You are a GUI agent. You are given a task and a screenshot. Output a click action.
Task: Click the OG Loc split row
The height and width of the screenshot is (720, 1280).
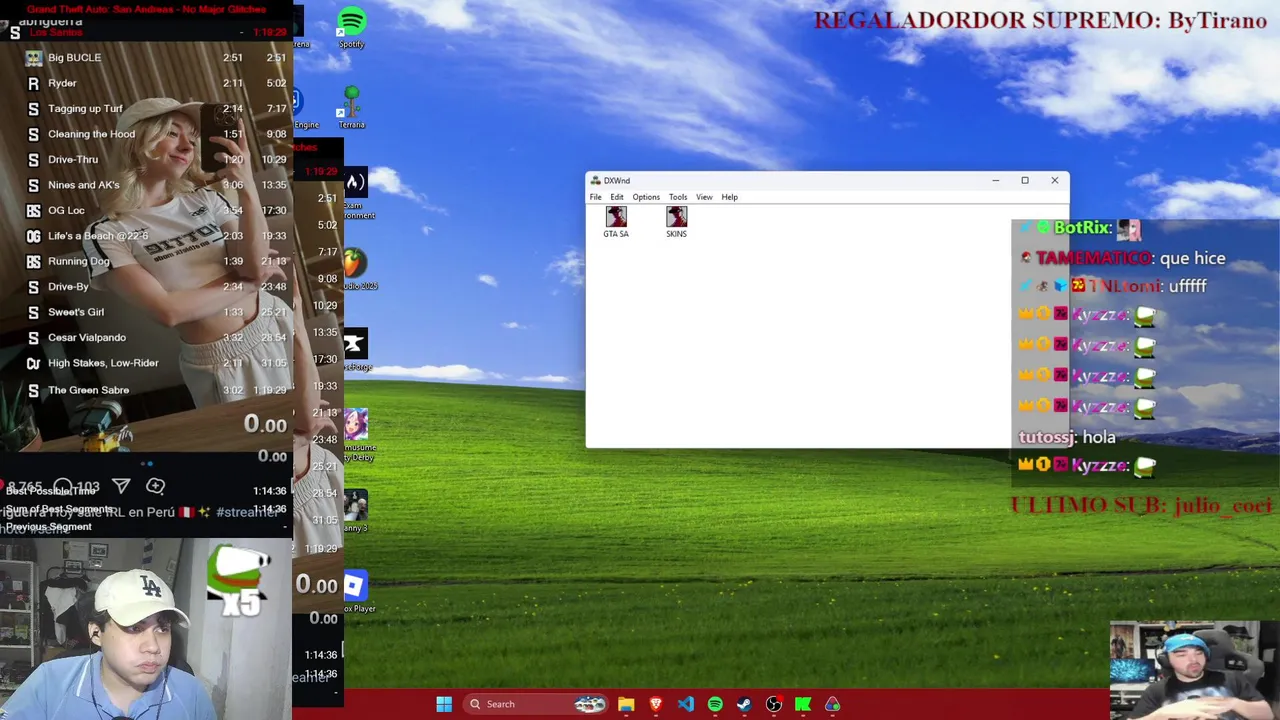(x=157, y=211)
